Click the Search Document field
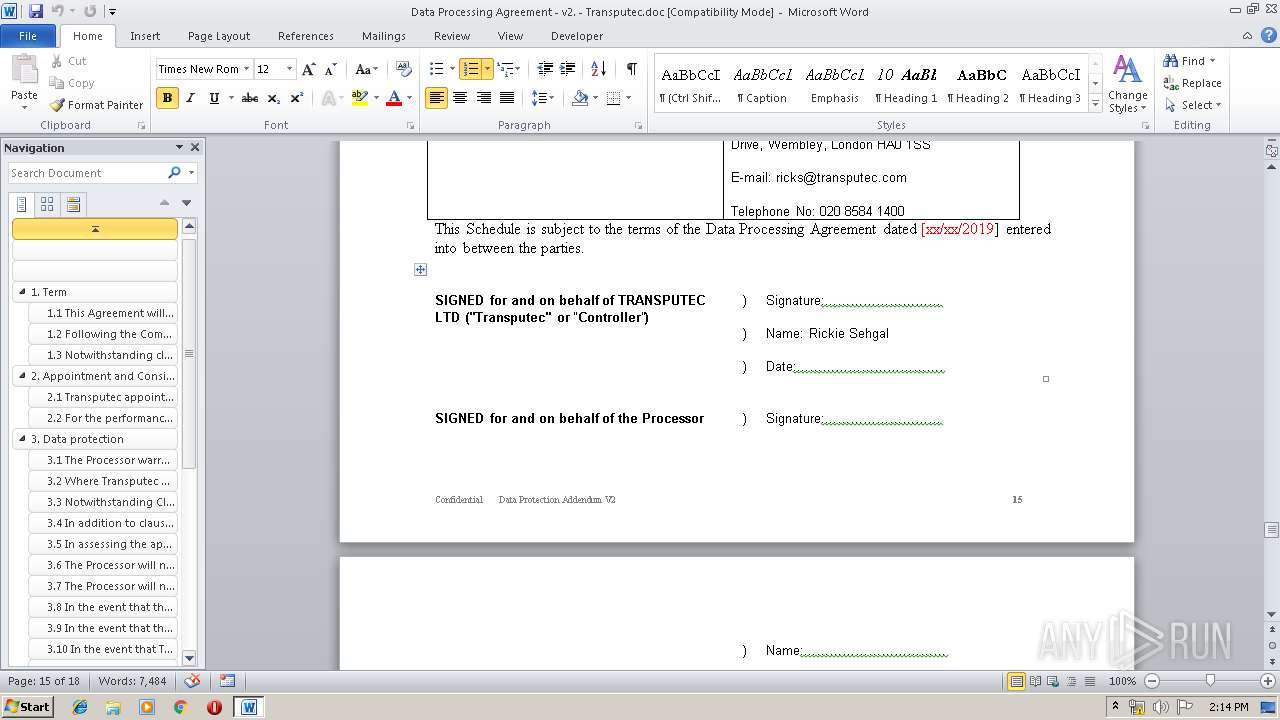Image resolution: width=1280 pixels, height=720 pixels. coord(88,173)
